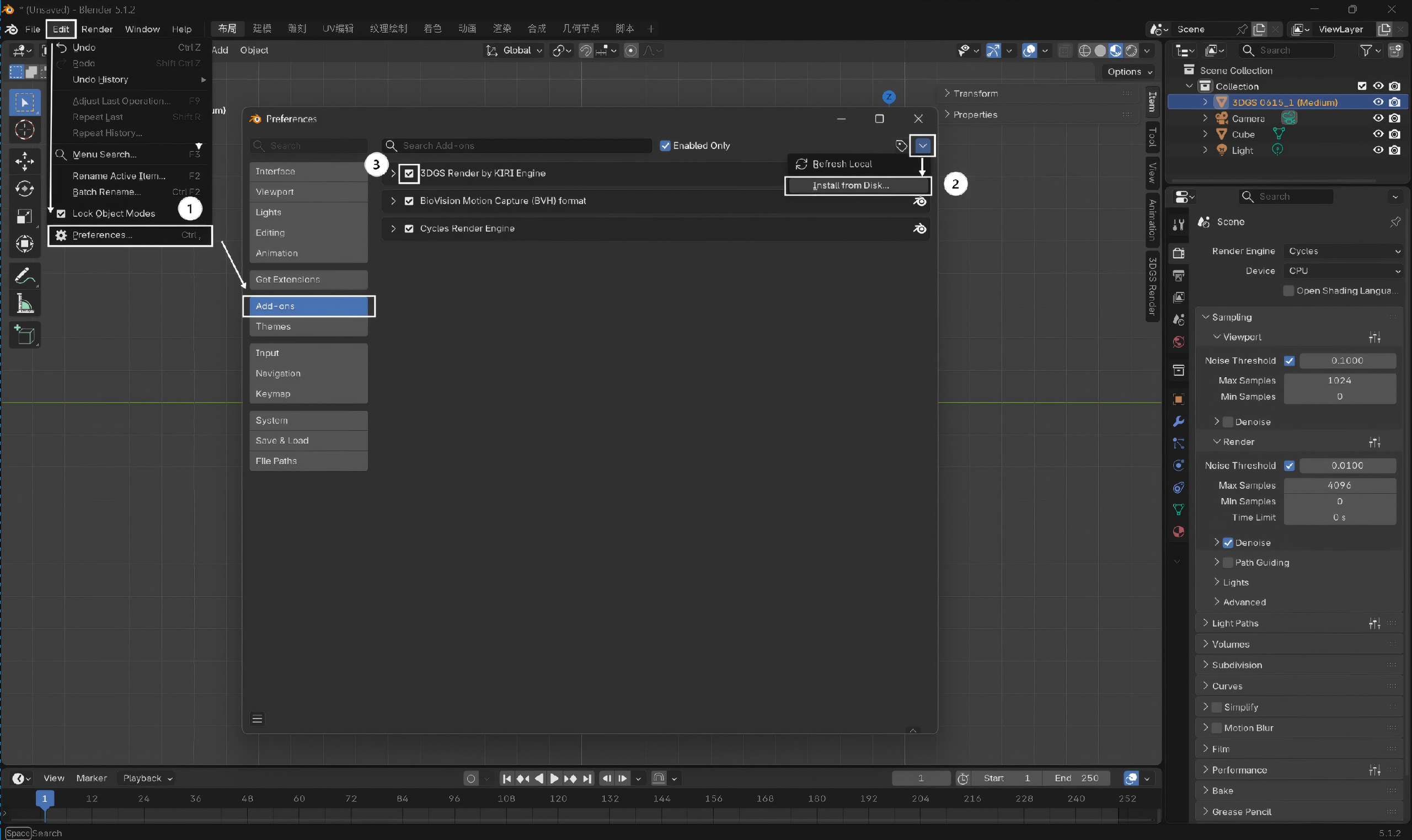
Task: Expand the Cycles Render Engine entry
Action: coord(393,229)
